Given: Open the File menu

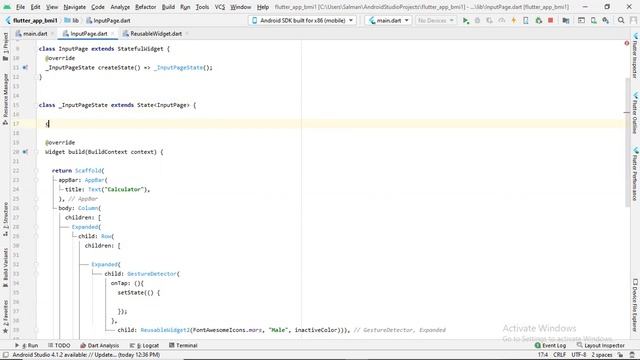Looking at the screenshot, I should click(20, 7).
